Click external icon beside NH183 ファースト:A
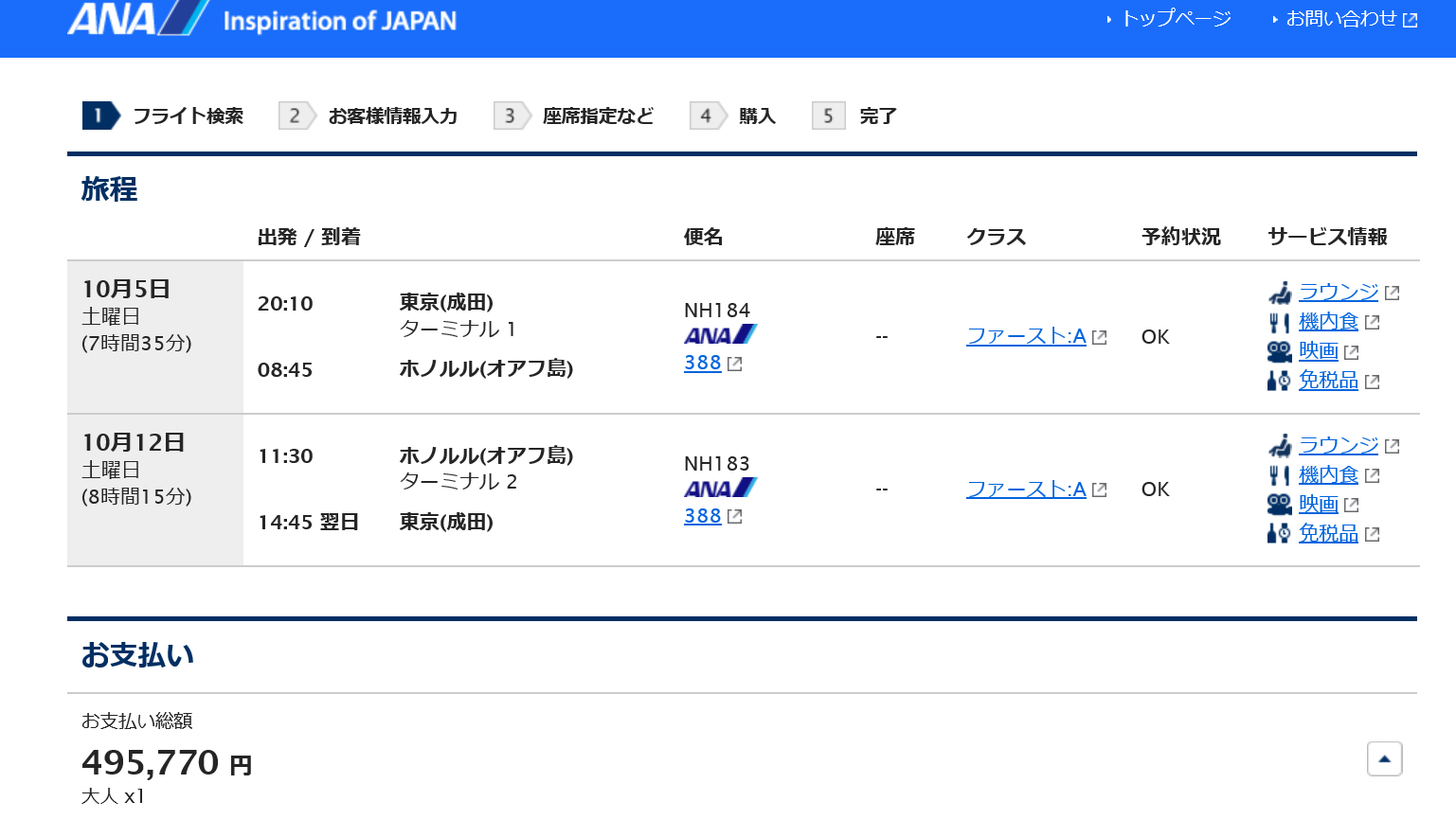The width and height of the screenshot is (1456, 819). (x=1100, y=490)
